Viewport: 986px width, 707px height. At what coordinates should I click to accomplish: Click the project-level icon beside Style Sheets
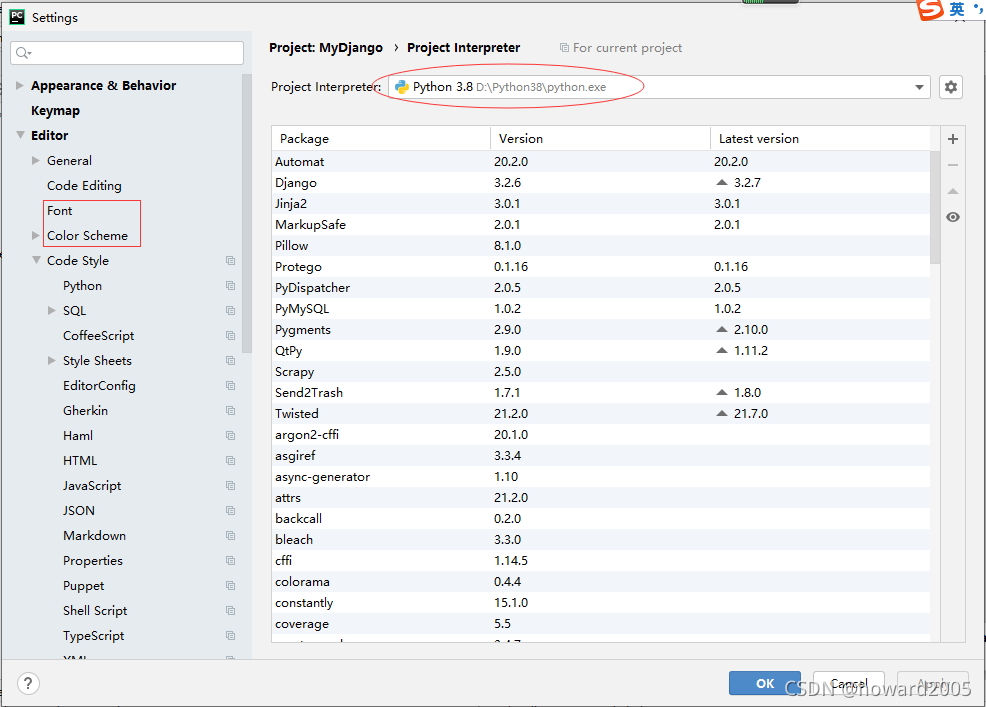click(231, 360)
